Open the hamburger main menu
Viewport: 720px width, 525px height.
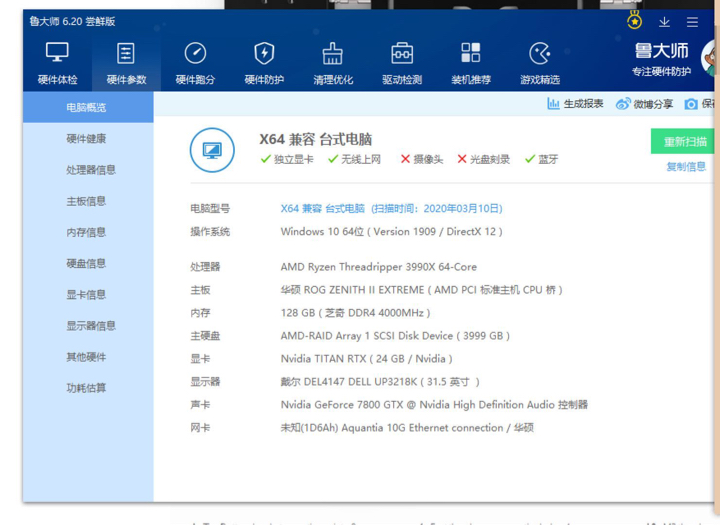pos(692,21)
